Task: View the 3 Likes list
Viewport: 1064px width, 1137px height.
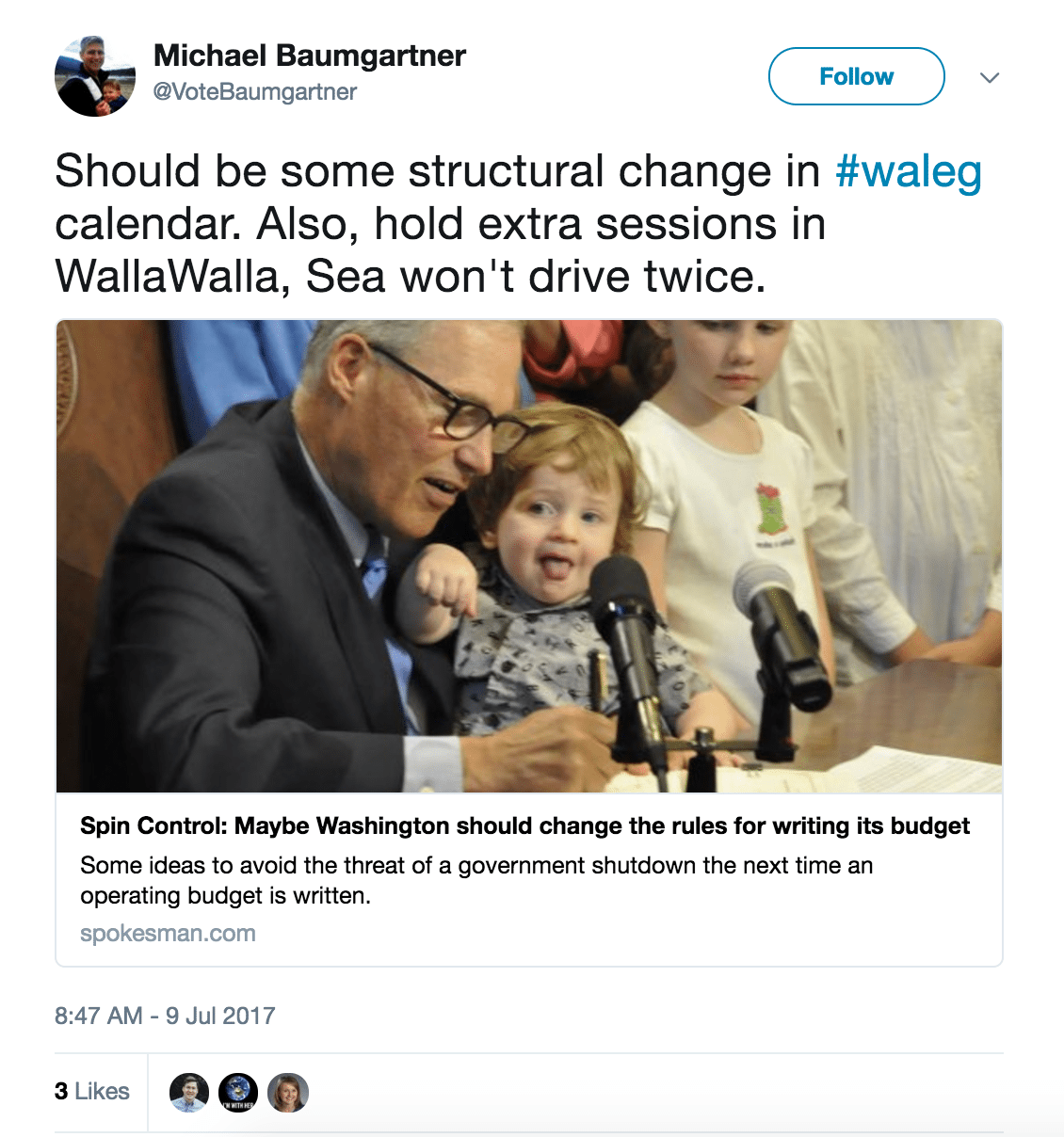Action: [x=92, y=1092]
